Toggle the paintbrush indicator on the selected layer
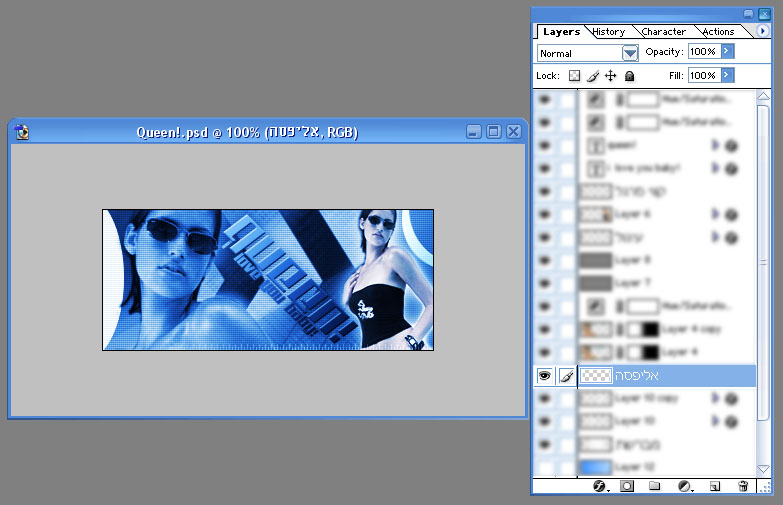Image resolution: width=783 pixels, height=505 pixels. coord(566,376)
